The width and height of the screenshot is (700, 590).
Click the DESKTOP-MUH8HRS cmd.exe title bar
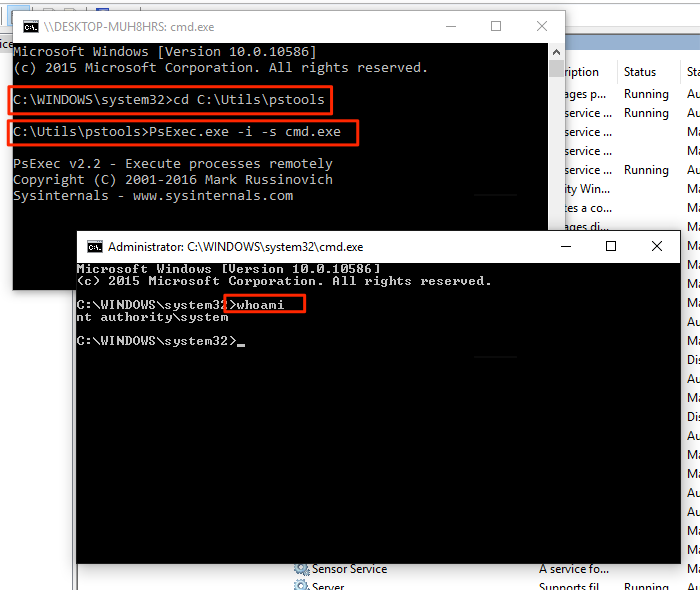250,27
